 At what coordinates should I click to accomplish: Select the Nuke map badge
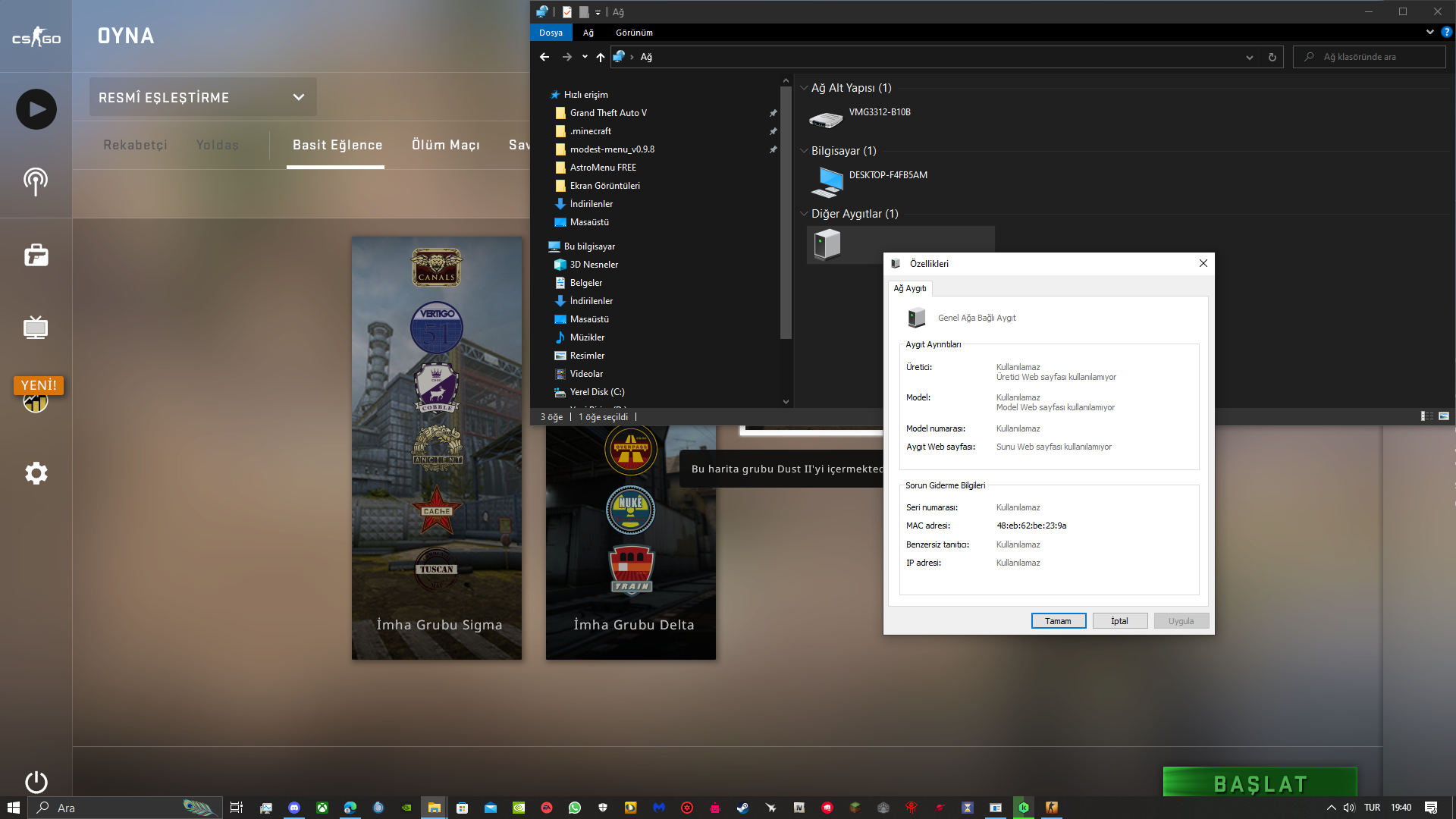pyautogui.click(x=631, y=510)
